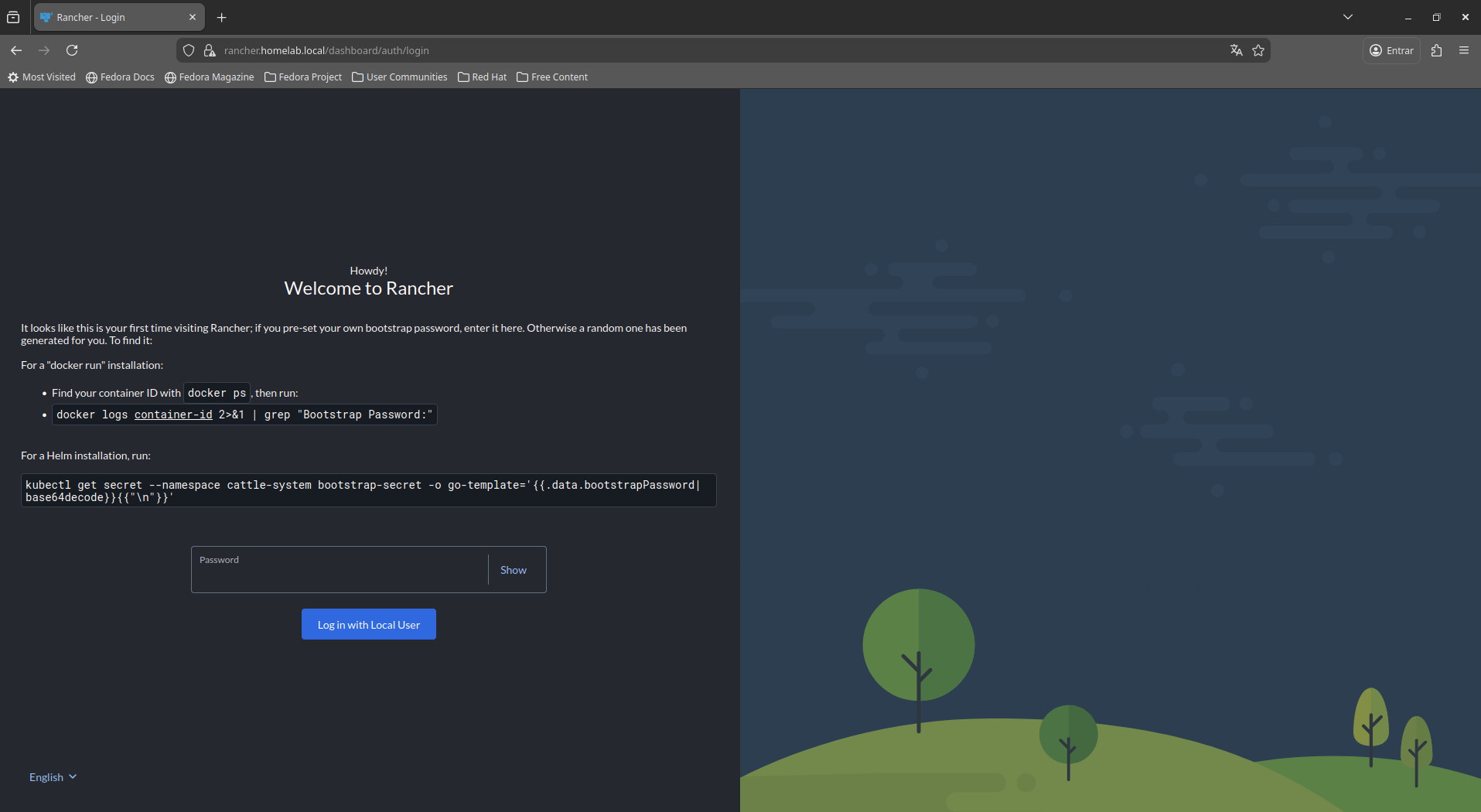The width and height of the screenshot is (1481, 812).
Task: Reload the page with refresh icon
Action: click(72, 50)
